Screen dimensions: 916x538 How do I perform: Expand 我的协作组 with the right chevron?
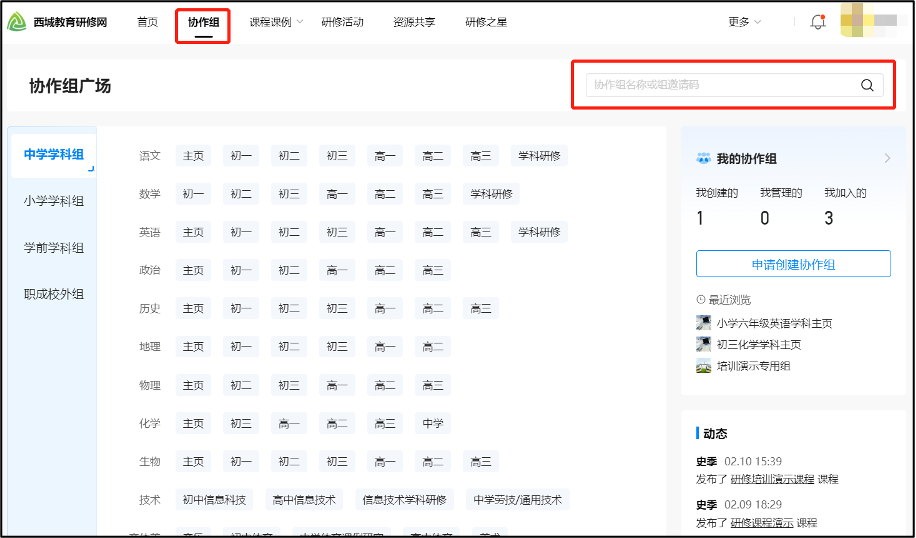(886, 158)
